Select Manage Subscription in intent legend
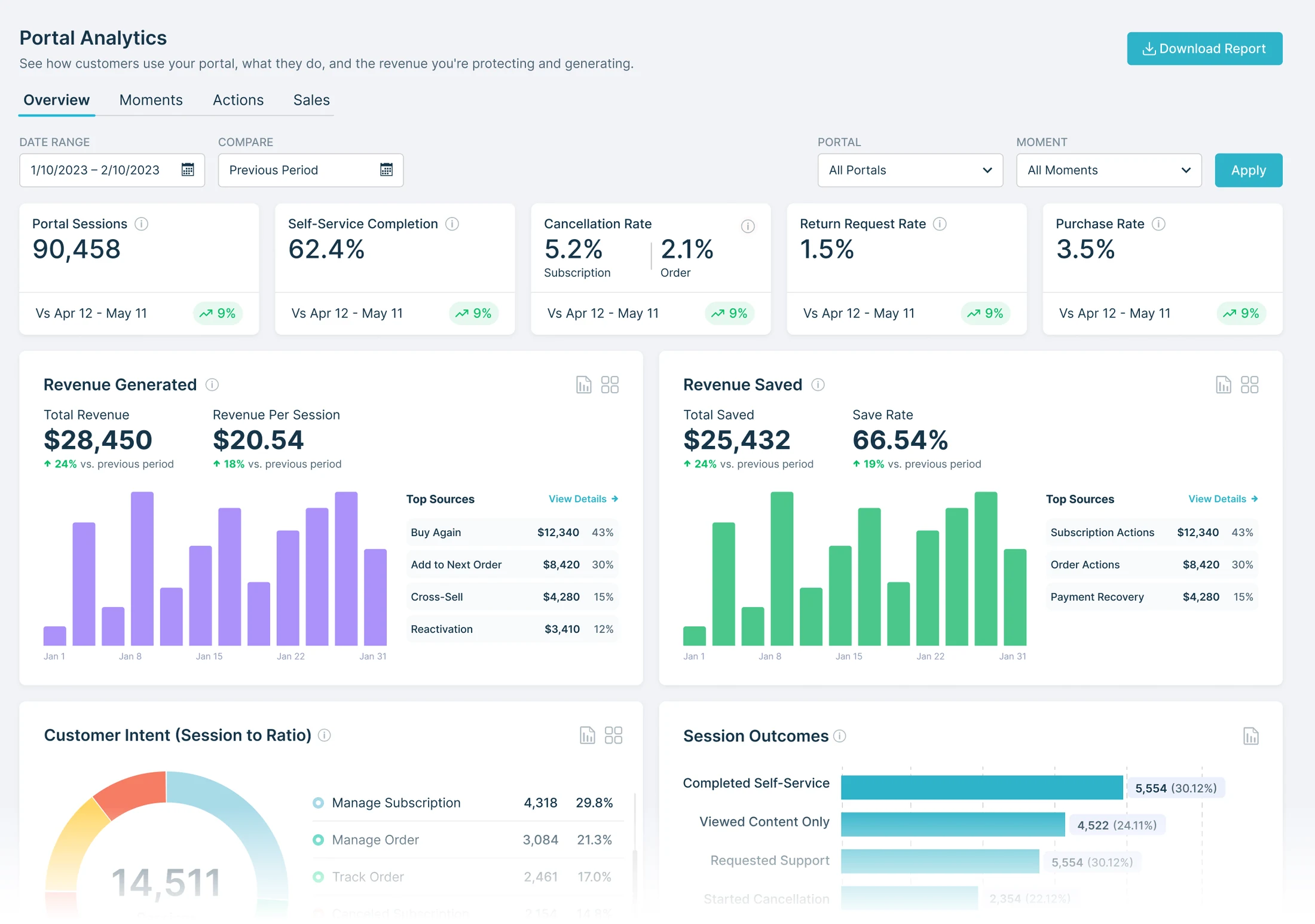Screen dimensions: 1315x924 [x=467, y=802]
